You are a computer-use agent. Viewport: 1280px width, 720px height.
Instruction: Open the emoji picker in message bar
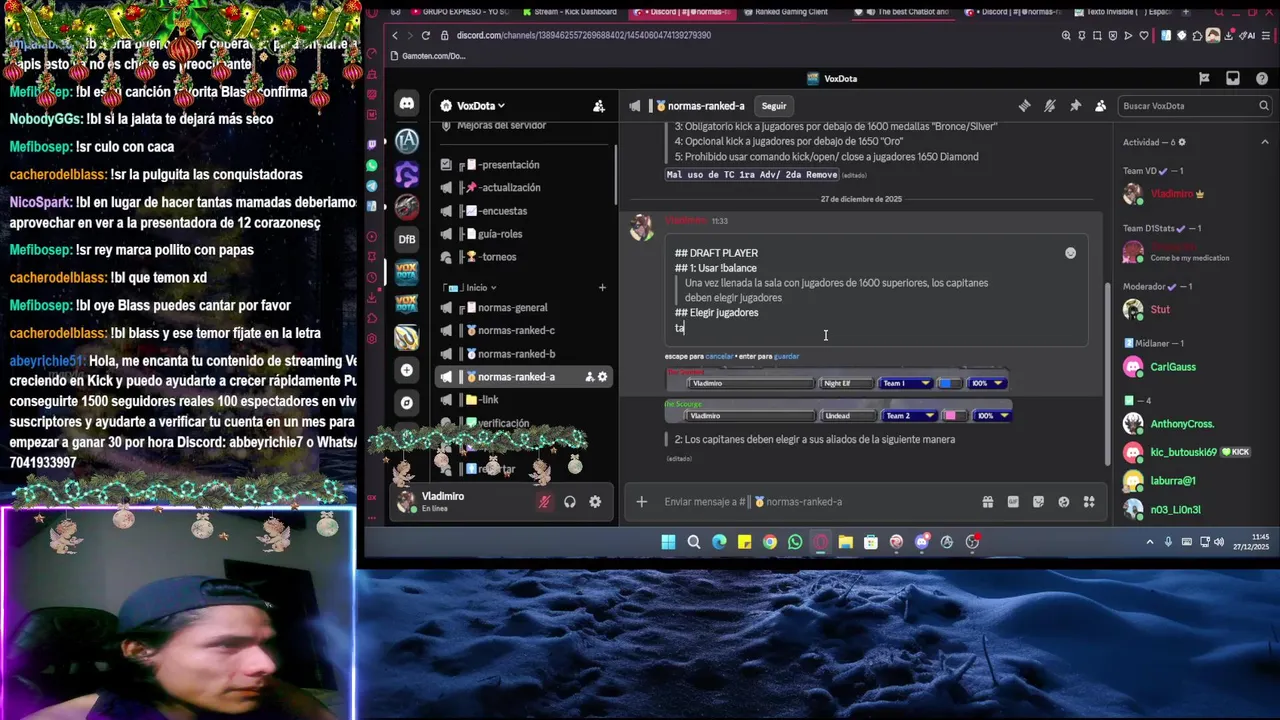[x=1063, y=502]
